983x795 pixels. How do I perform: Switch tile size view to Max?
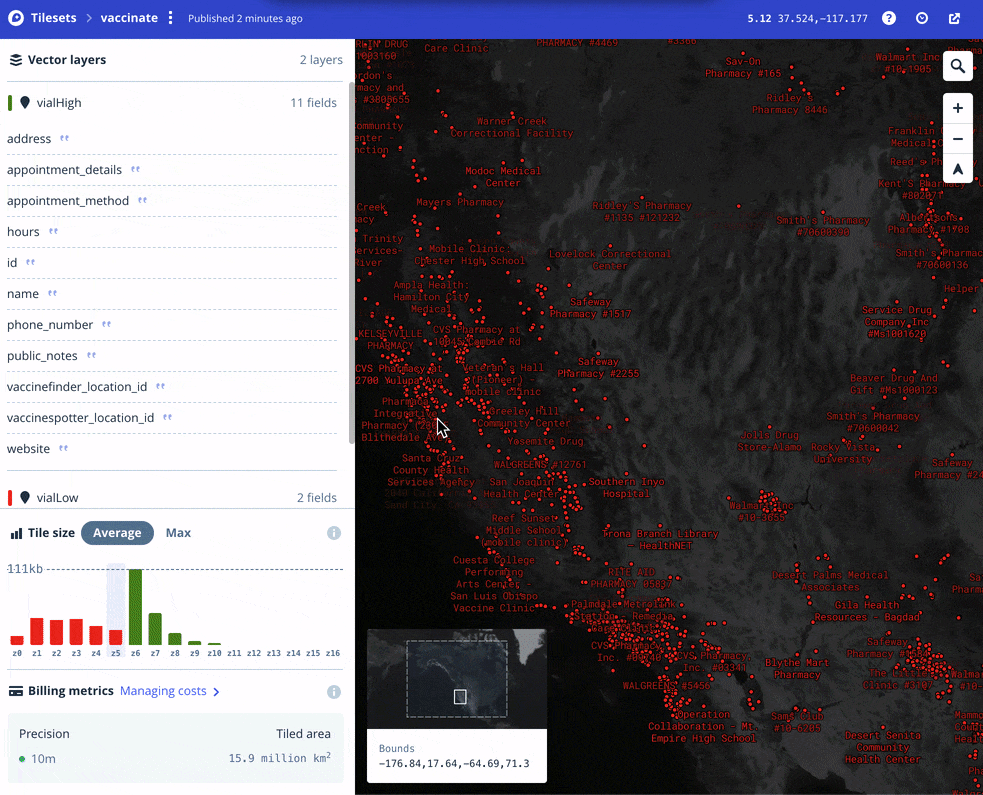pos(178,533)
